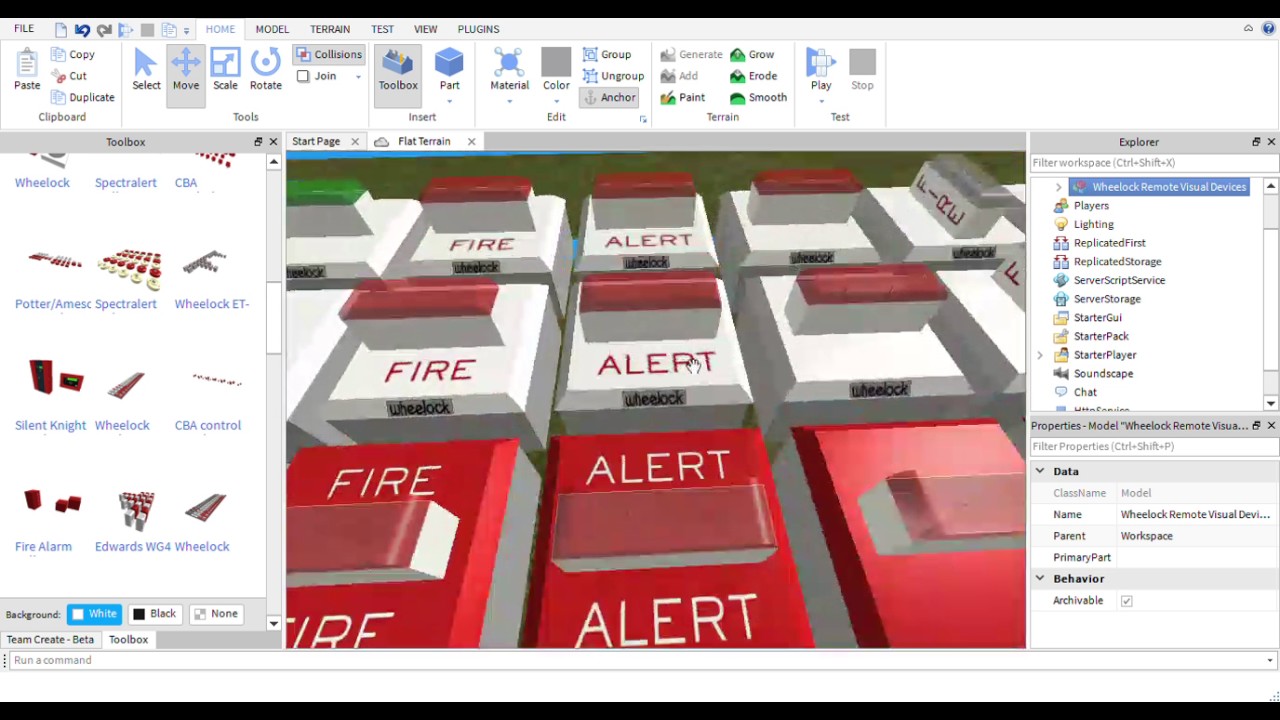The height and width of the screenshot is (720, 1280).
Task: Close the Flat Terrain tab
Action: tap(471, 142)
